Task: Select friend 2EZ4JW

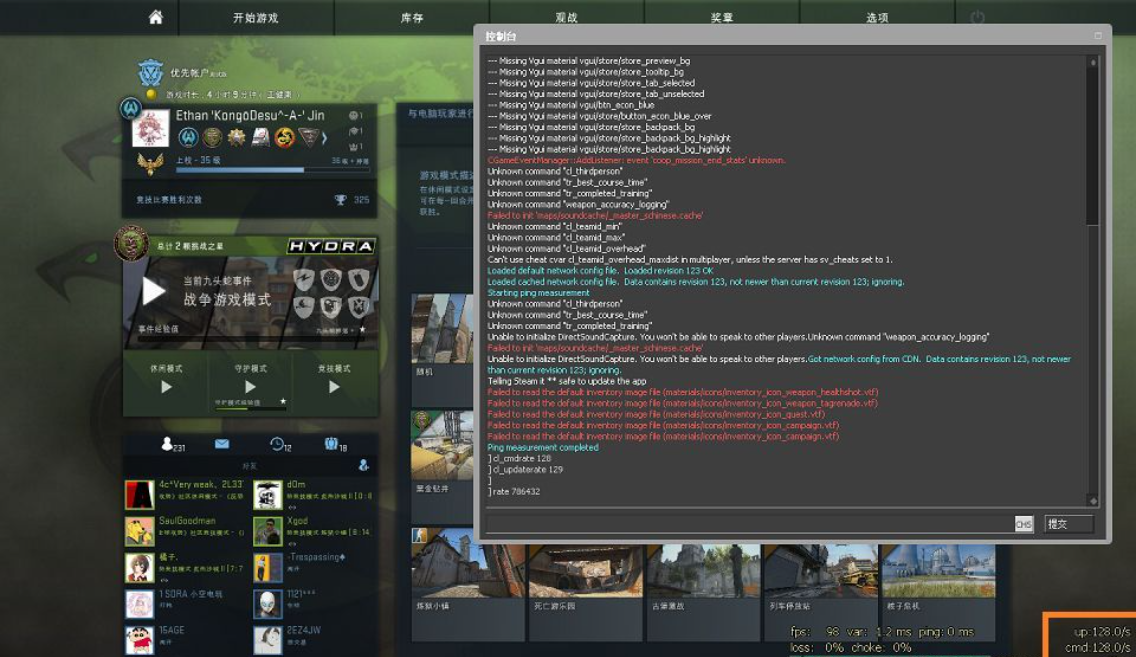Action: 314,640
